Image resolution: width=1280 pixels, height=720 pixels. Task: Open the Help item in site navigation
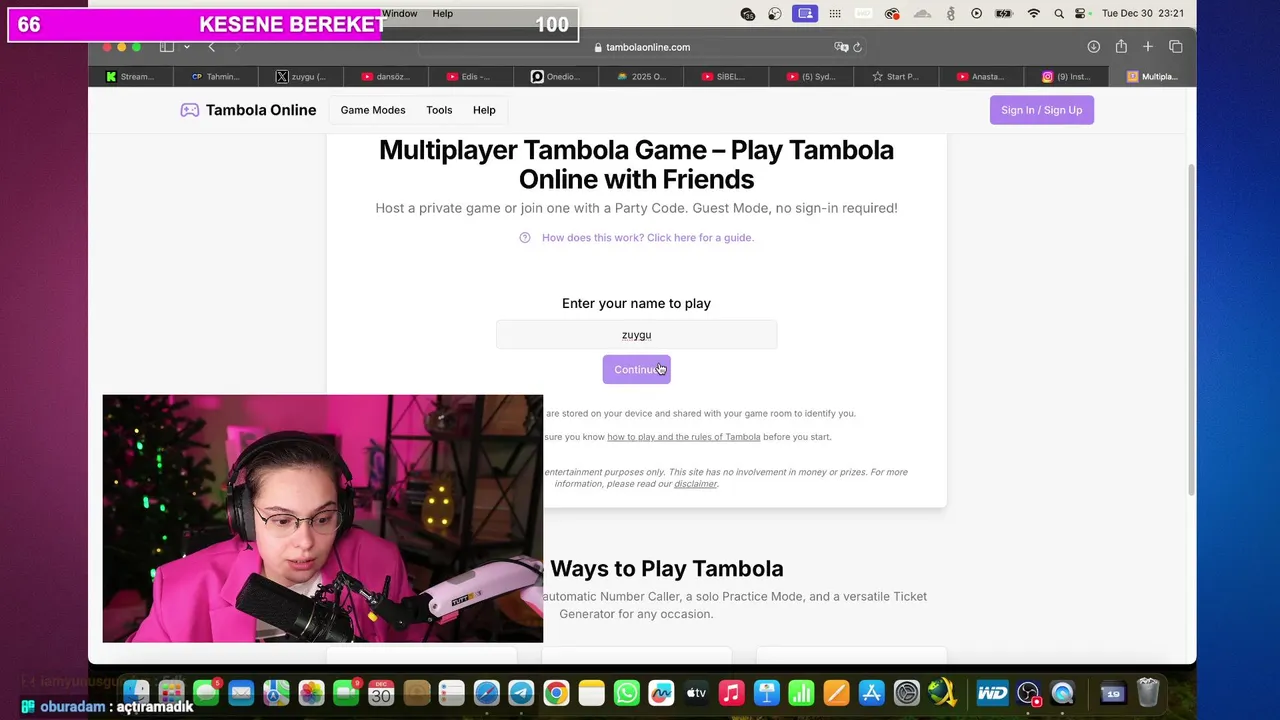[x=484, y=110]
